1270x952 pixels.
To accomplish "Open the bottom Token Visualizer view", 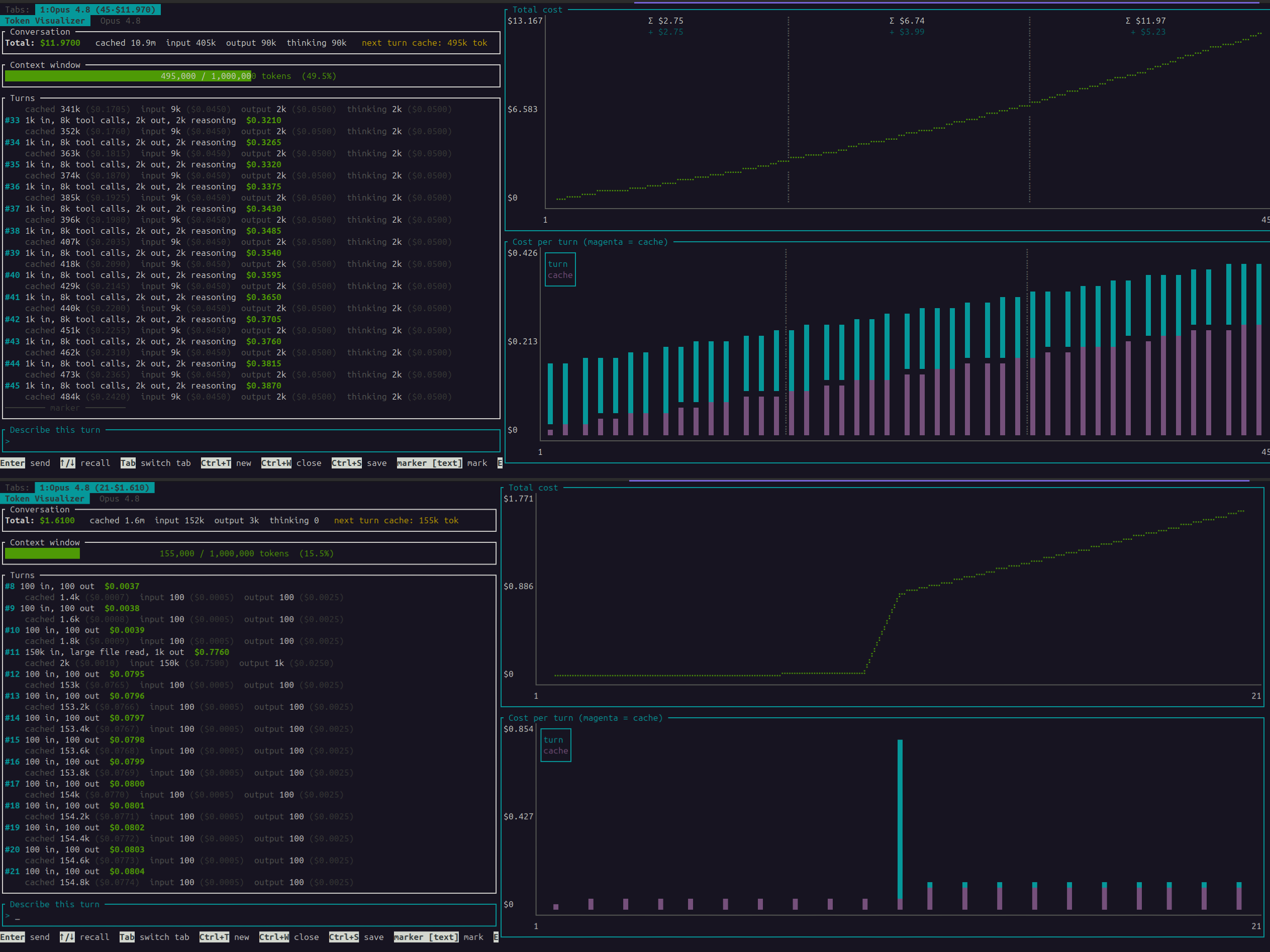I will [44, 499].
